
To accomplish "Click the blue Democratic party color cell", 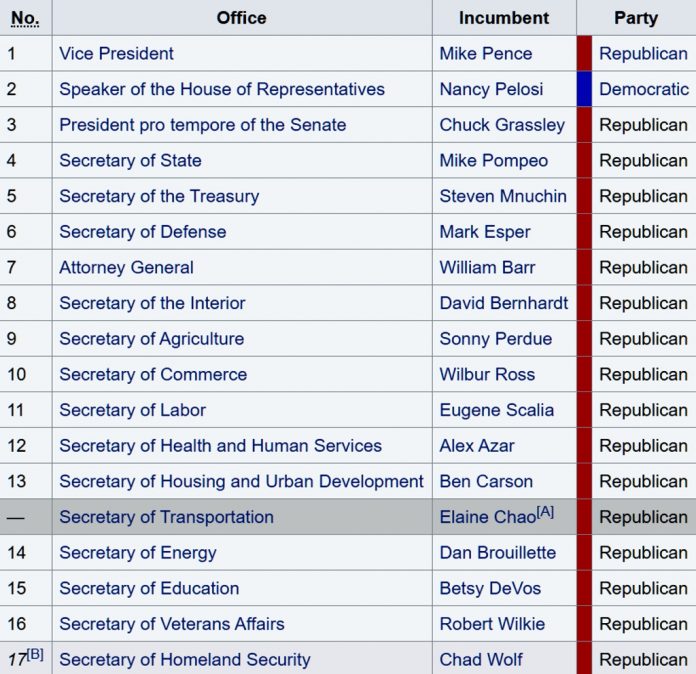I will [585, 89].
